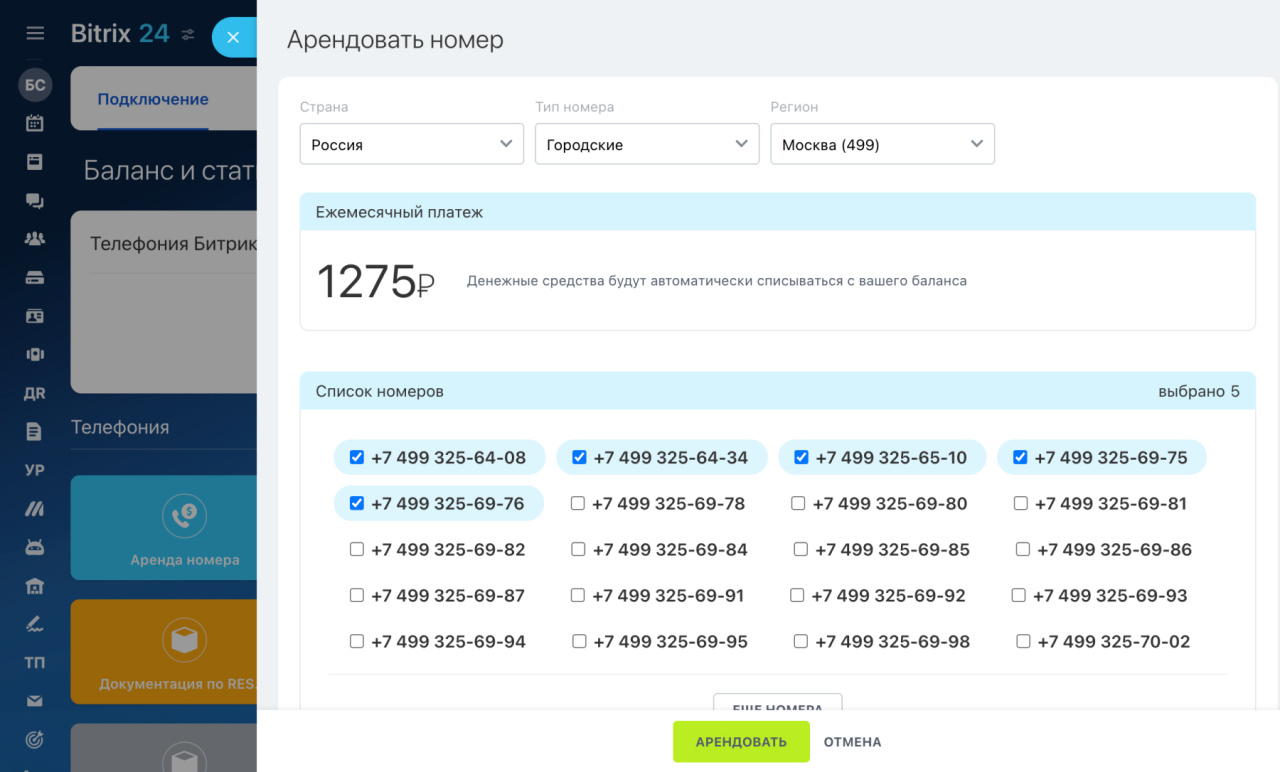Click the 1275₽ monthly payment amount
This screenshot has width=1280, height=772.
tap(376, 282)
